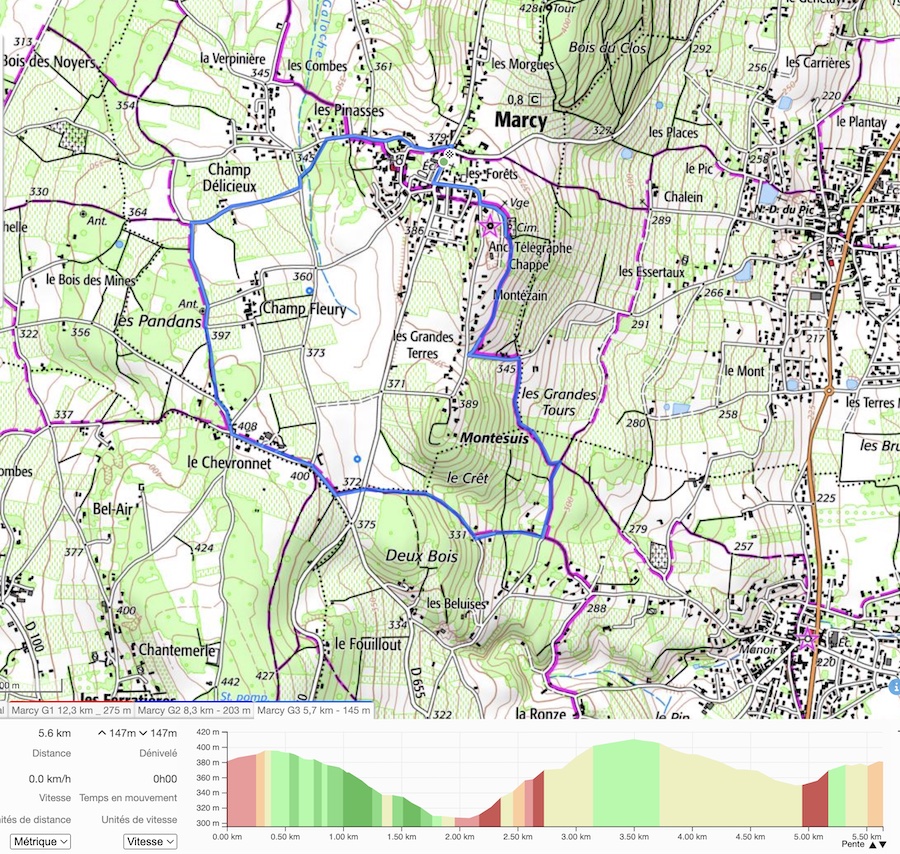900x854 pixels.
Task: Click the Pente up arrow
Action: click(x=873, y=844)
